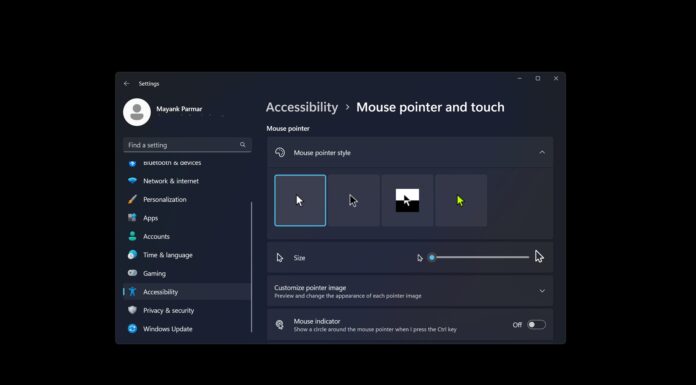Toggle the Mouse indicator switch

(x=536, y=325)
